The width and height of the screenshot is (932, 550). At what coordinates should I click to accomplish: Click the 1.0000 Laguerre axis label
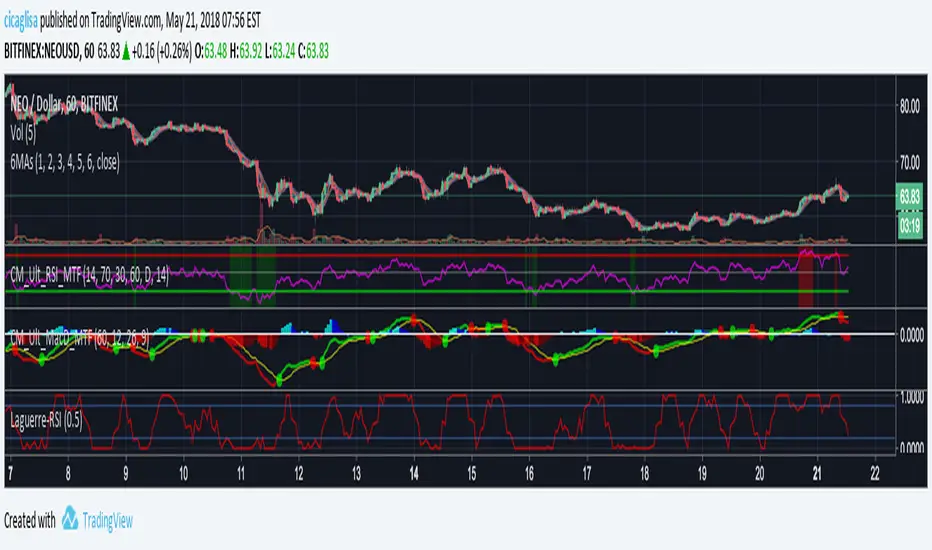coord(912,397)
